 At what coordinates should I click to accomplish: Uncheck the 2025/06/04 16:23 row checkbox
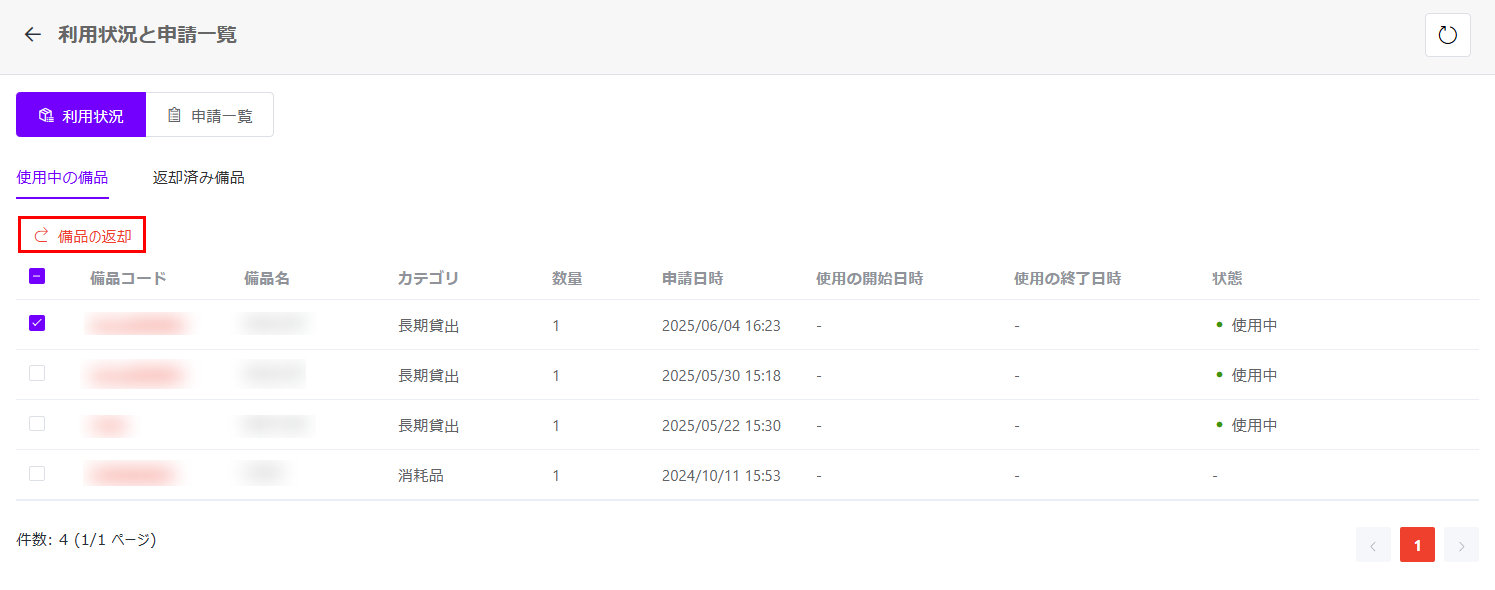(37, 323)
